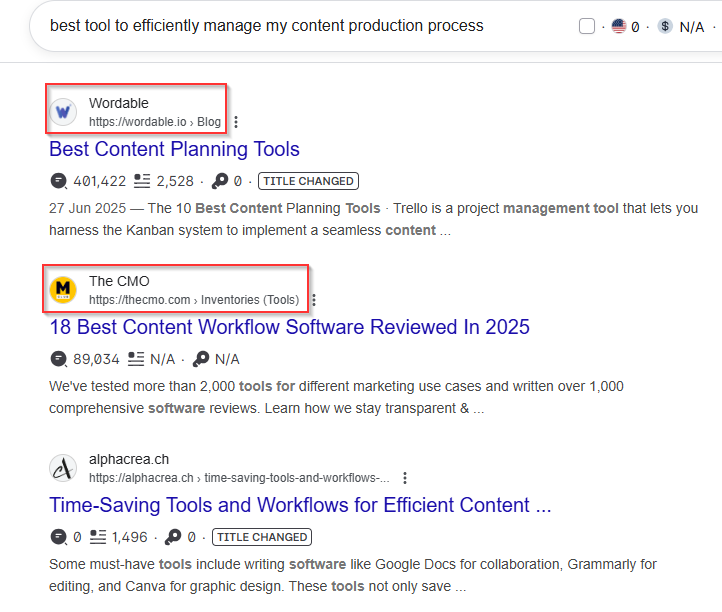Click Wordable's TITLE CHANGED badge
Screen dimensions: 722x612
coord(308,181)
